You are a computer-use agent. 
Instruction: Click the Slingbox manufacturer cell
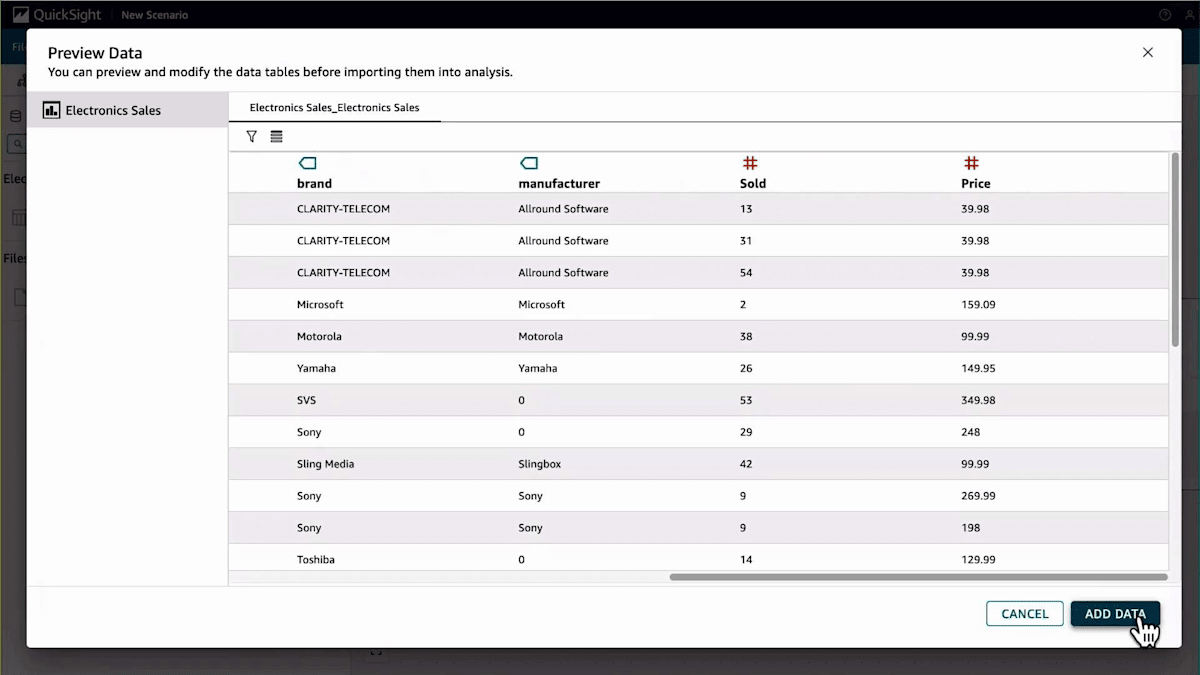541,464
